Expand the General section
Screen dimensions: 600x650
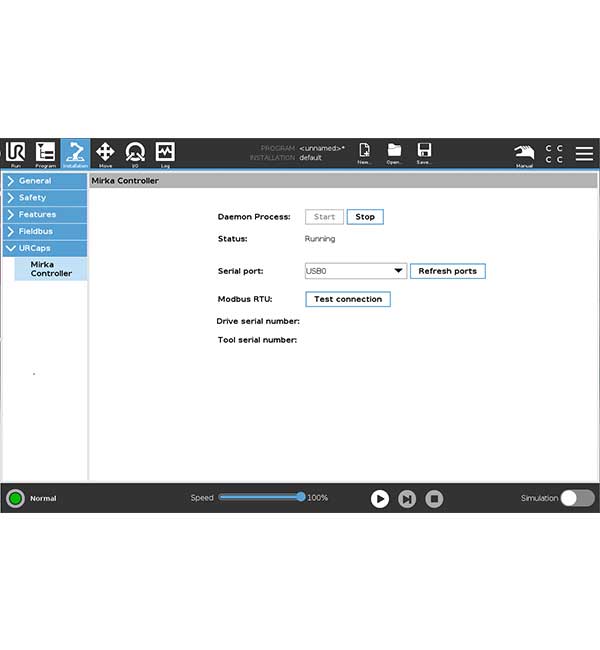pyautogui.click(x=45, y=181)
